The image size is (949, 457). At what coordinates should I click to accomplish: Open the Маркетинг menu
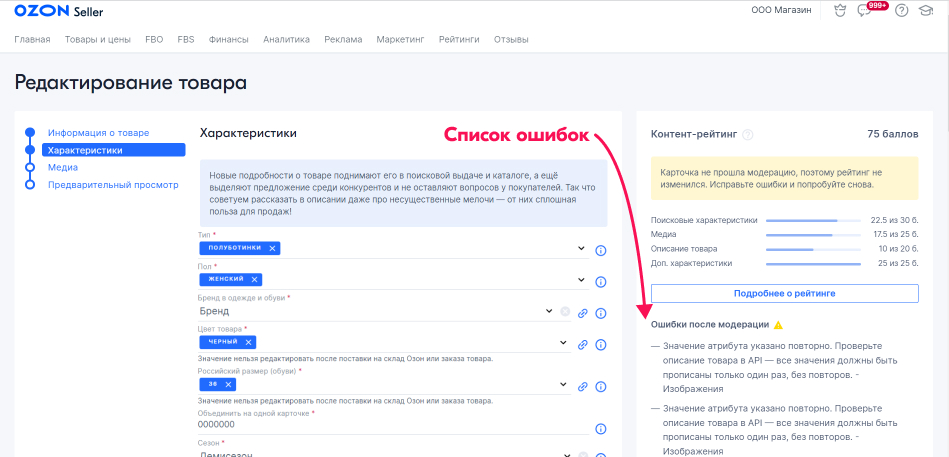401,39
